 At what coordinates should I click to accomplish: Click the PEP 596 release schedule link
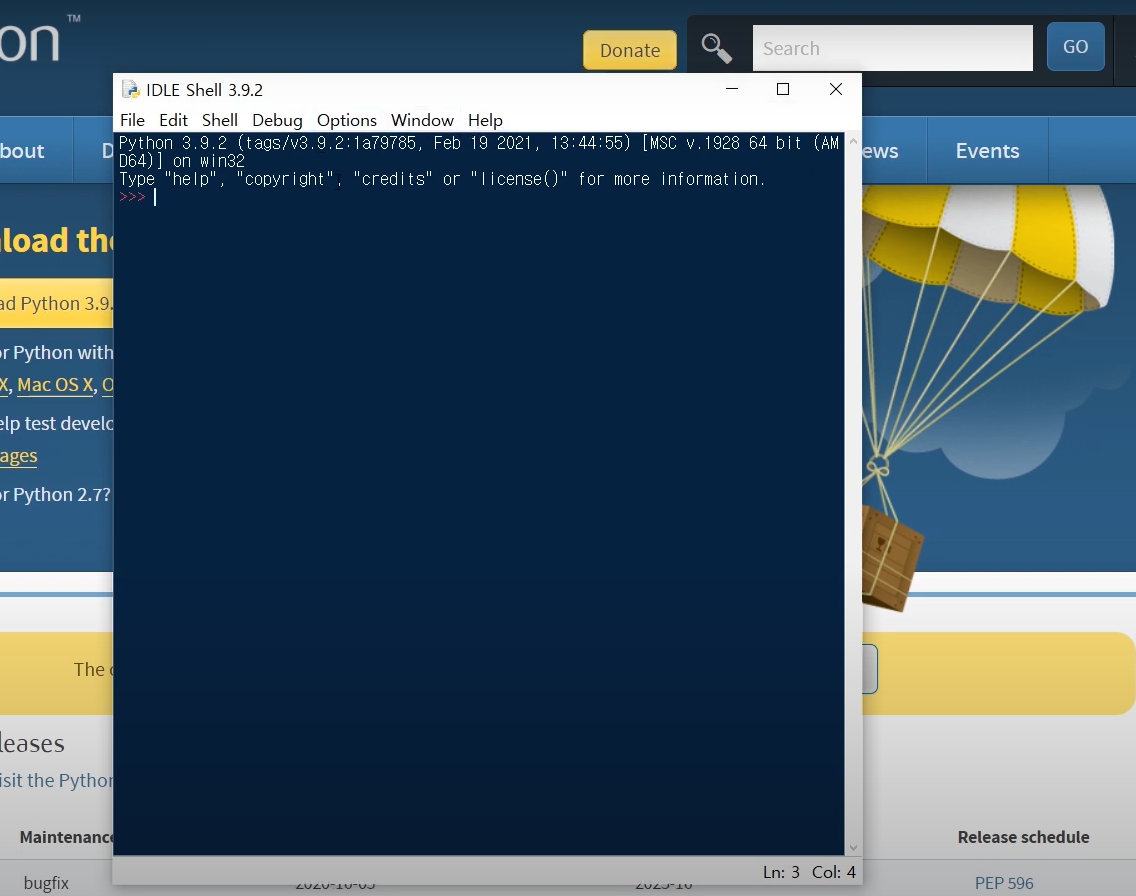pos(1003,883)
